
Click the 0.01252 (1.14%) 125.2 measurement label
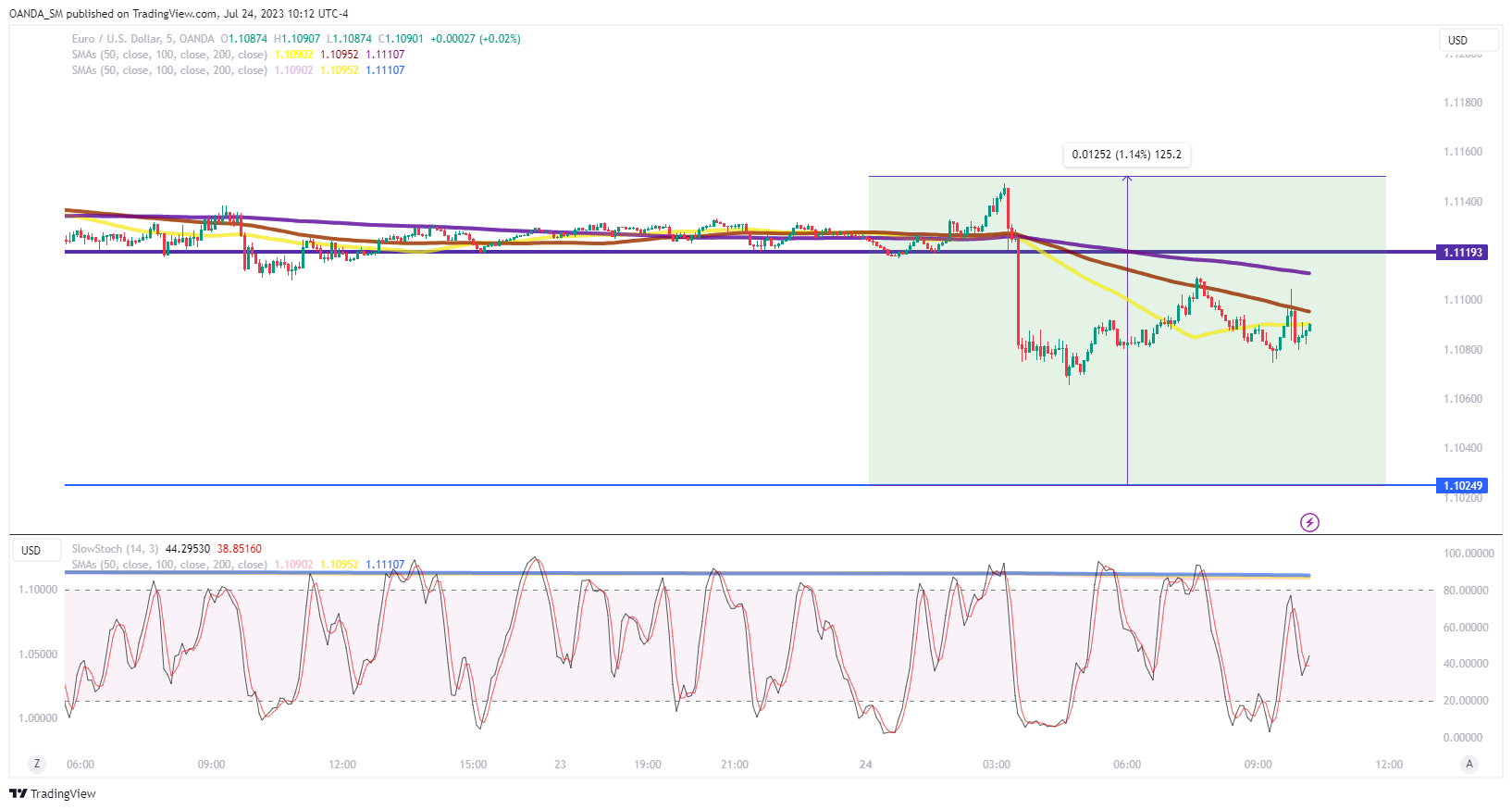click(x=1126, y=155)
